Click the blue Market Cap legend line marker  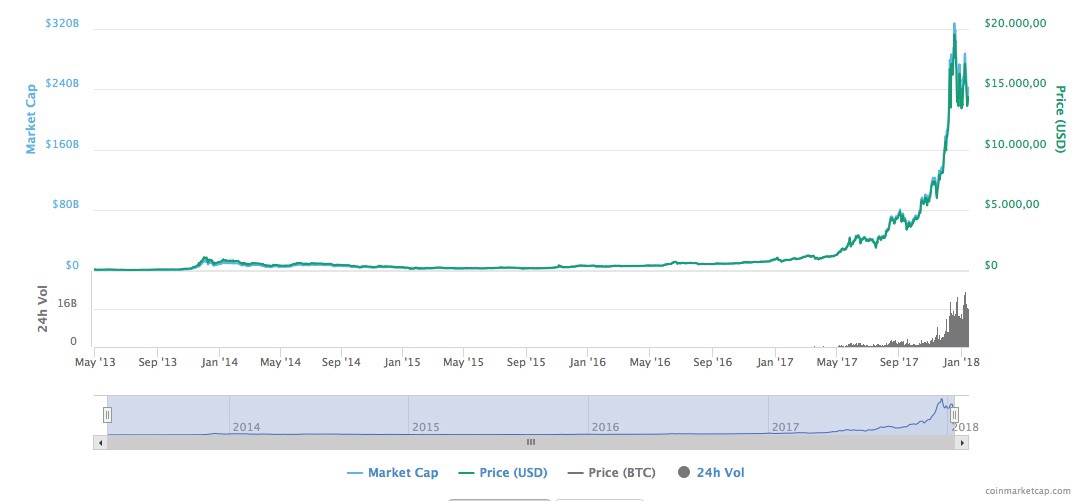(x=355, y=472)
